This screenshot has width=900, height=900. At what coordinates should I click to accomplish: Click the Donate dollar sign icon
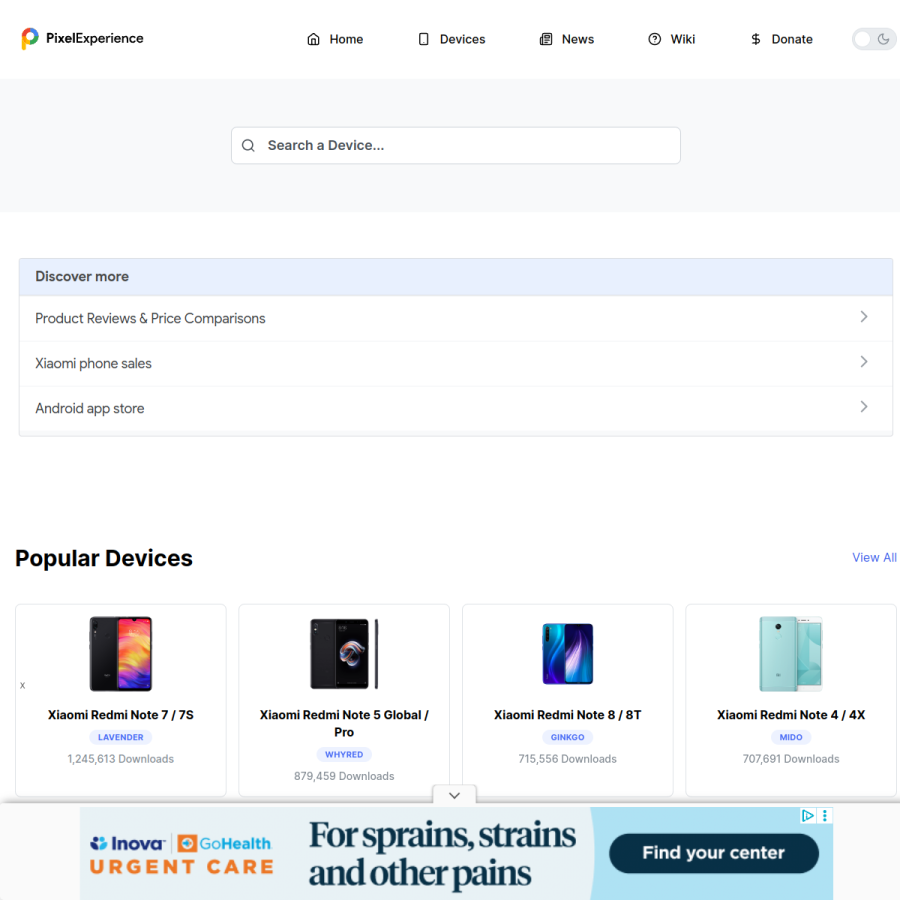756,39
